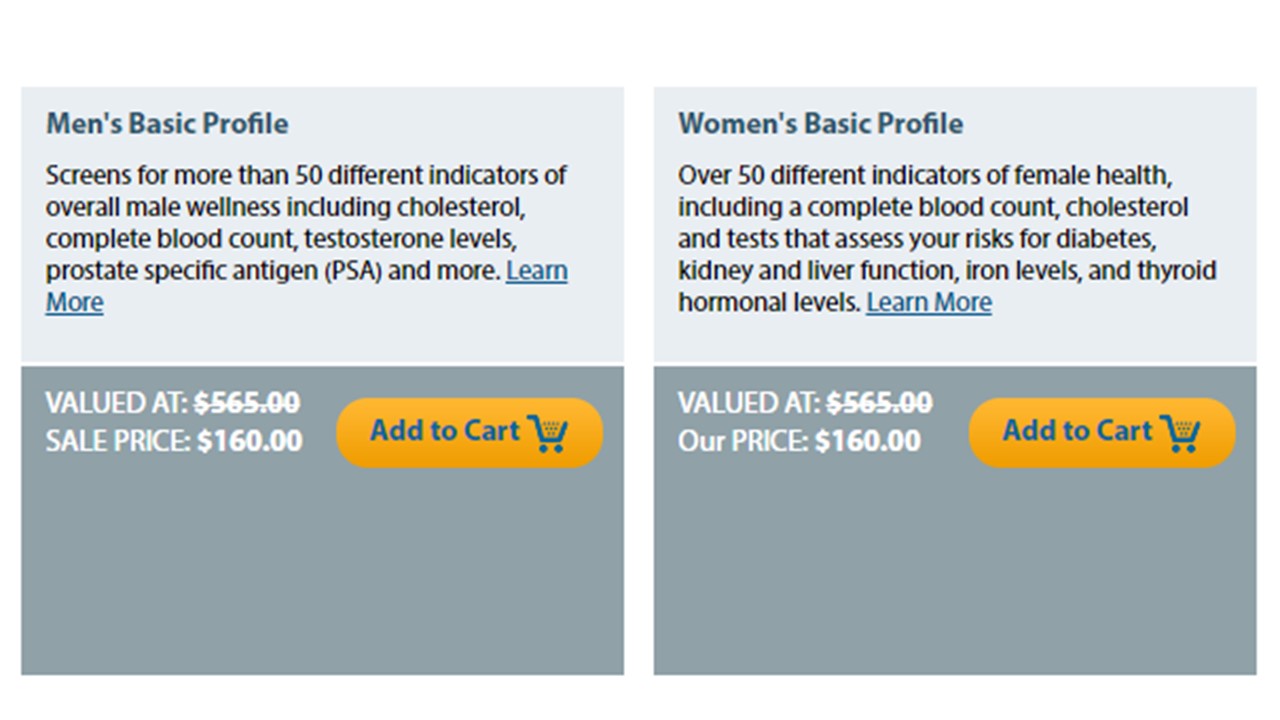Image resolution: width=1280 pixels, height=720 pixels.
Task: Click the Women's $160.00 Our Price amount
Action: [x=867, y=441]
